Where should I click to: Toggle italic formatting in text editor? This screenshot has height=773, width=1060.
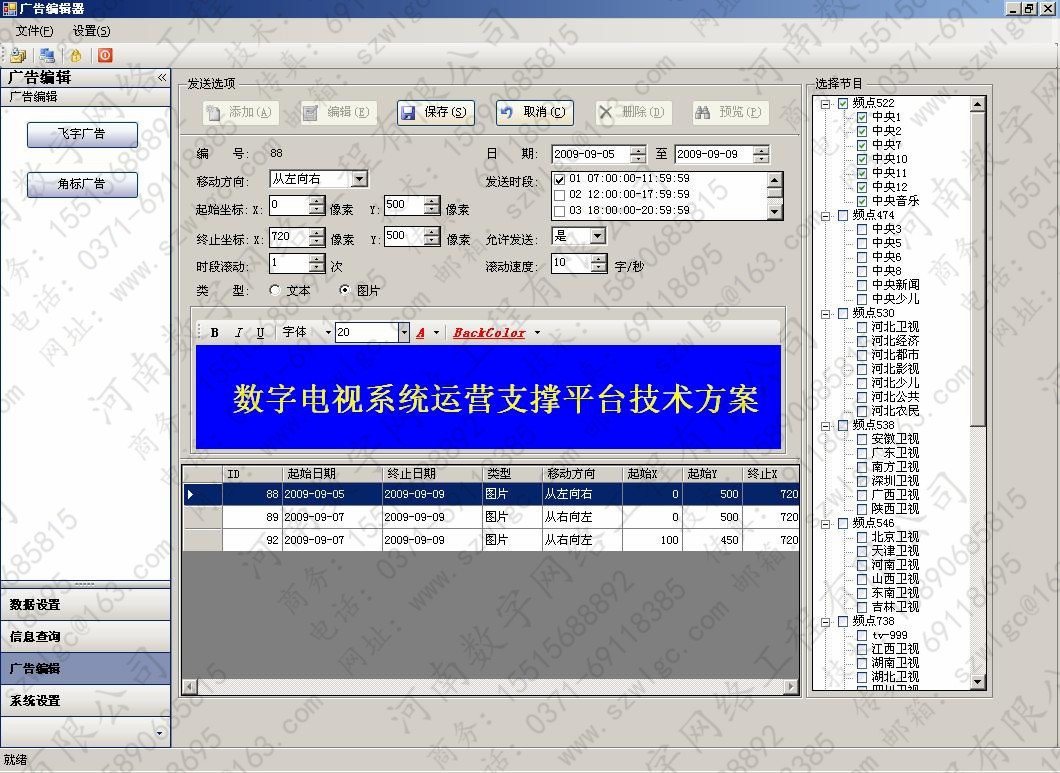238,333
